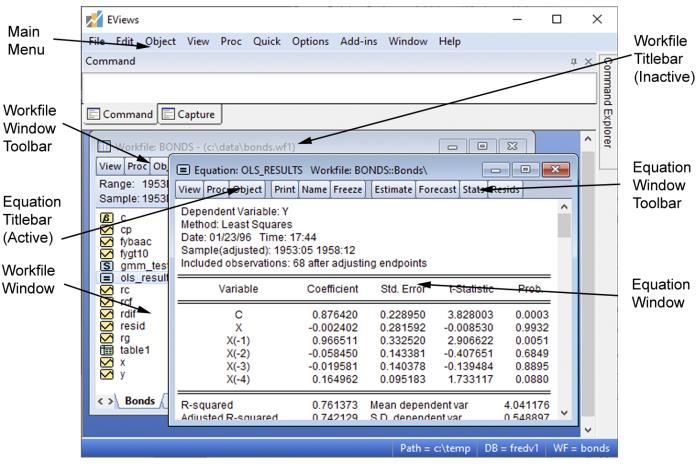Click Forecast in the equation toolbar
The image size is (696, 470).
pos(437,190)
